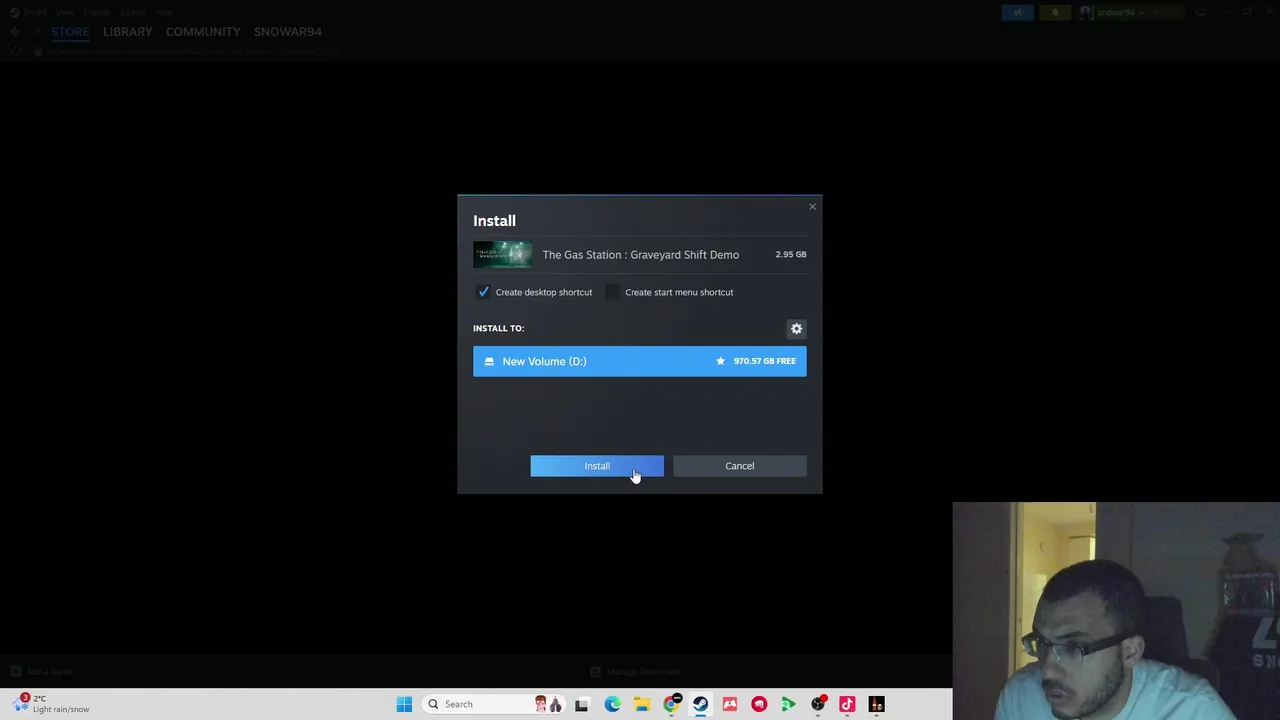The width and height of the screenshot is (1280, 720).
Task: Open the Help menu in Steam
Action: pyautogui.click(x=164, y=12)
